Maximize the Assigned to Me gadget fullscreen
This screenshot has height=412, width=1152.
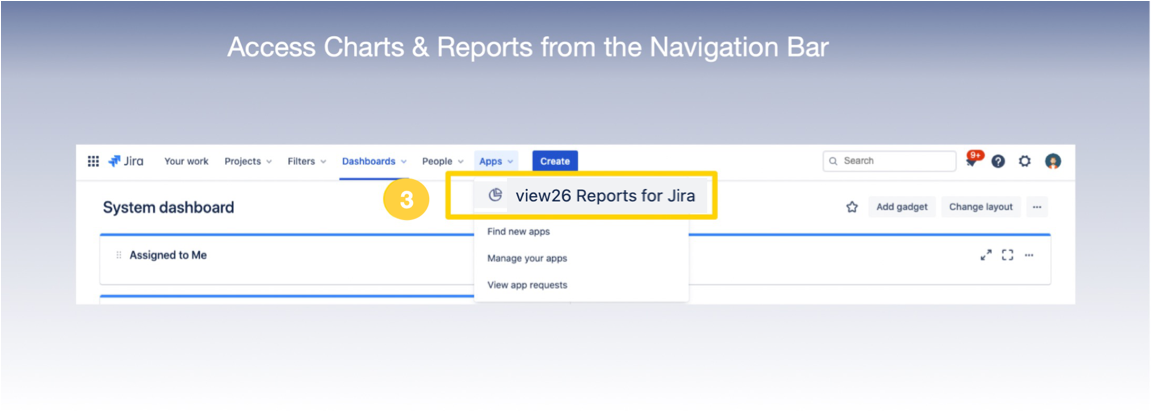pos(1007,255)
